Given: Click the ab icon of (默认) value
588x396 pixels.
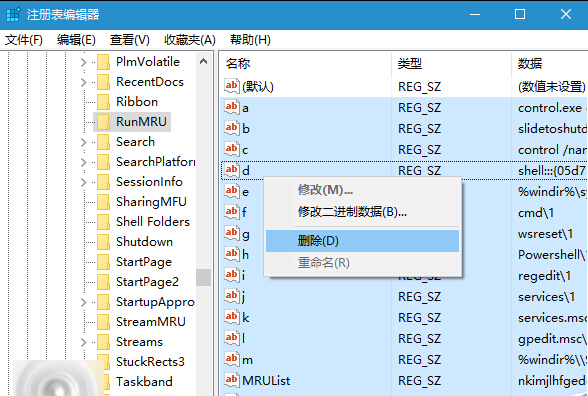Looking at the screenshot, I should (x=232, y=86).
